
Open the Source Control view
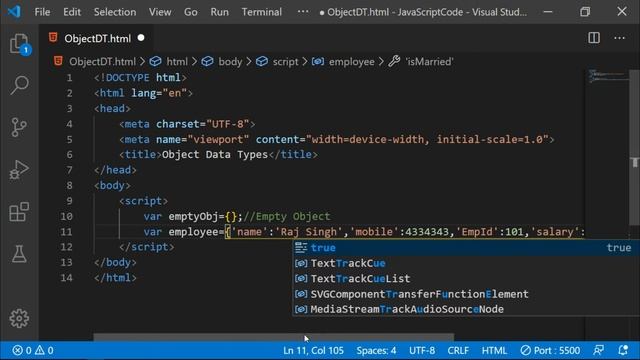pos(19,127)
